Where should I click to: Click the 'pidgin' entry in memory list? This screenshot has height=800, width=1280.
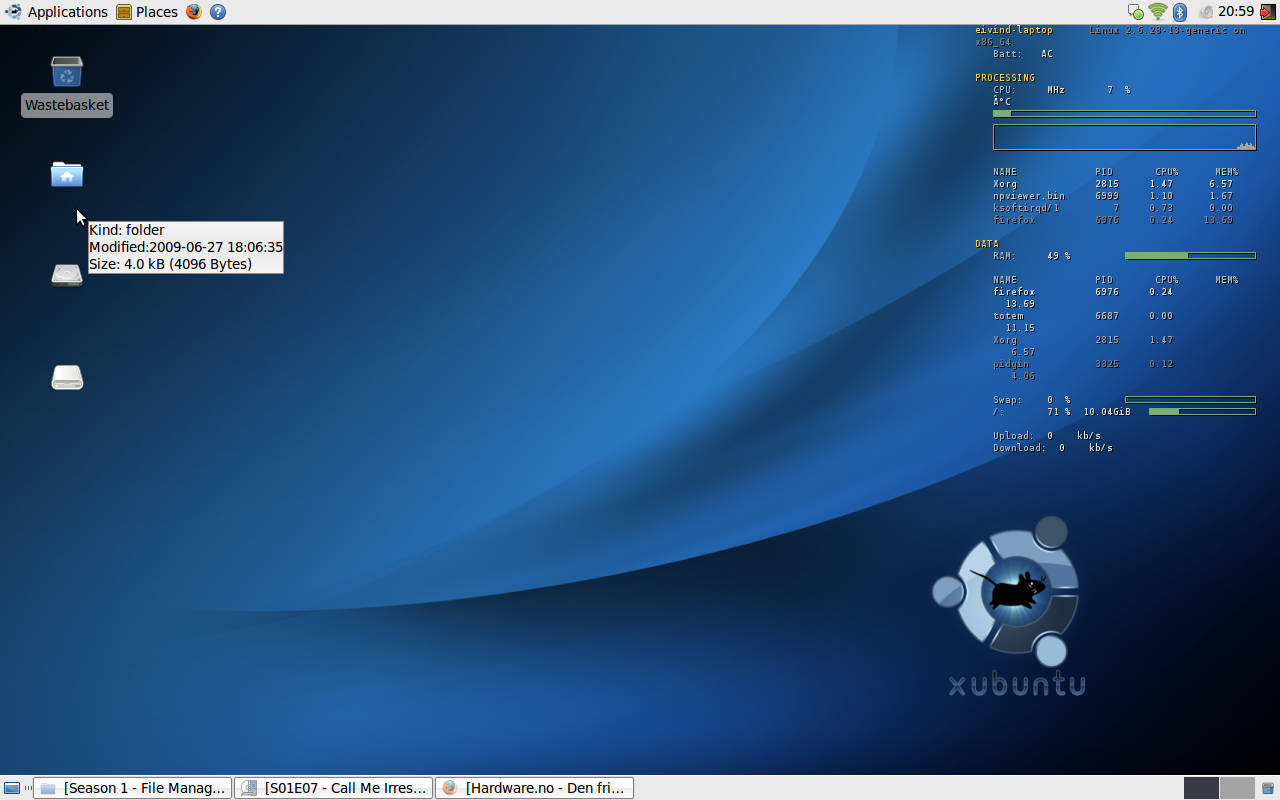[1011, 364]
